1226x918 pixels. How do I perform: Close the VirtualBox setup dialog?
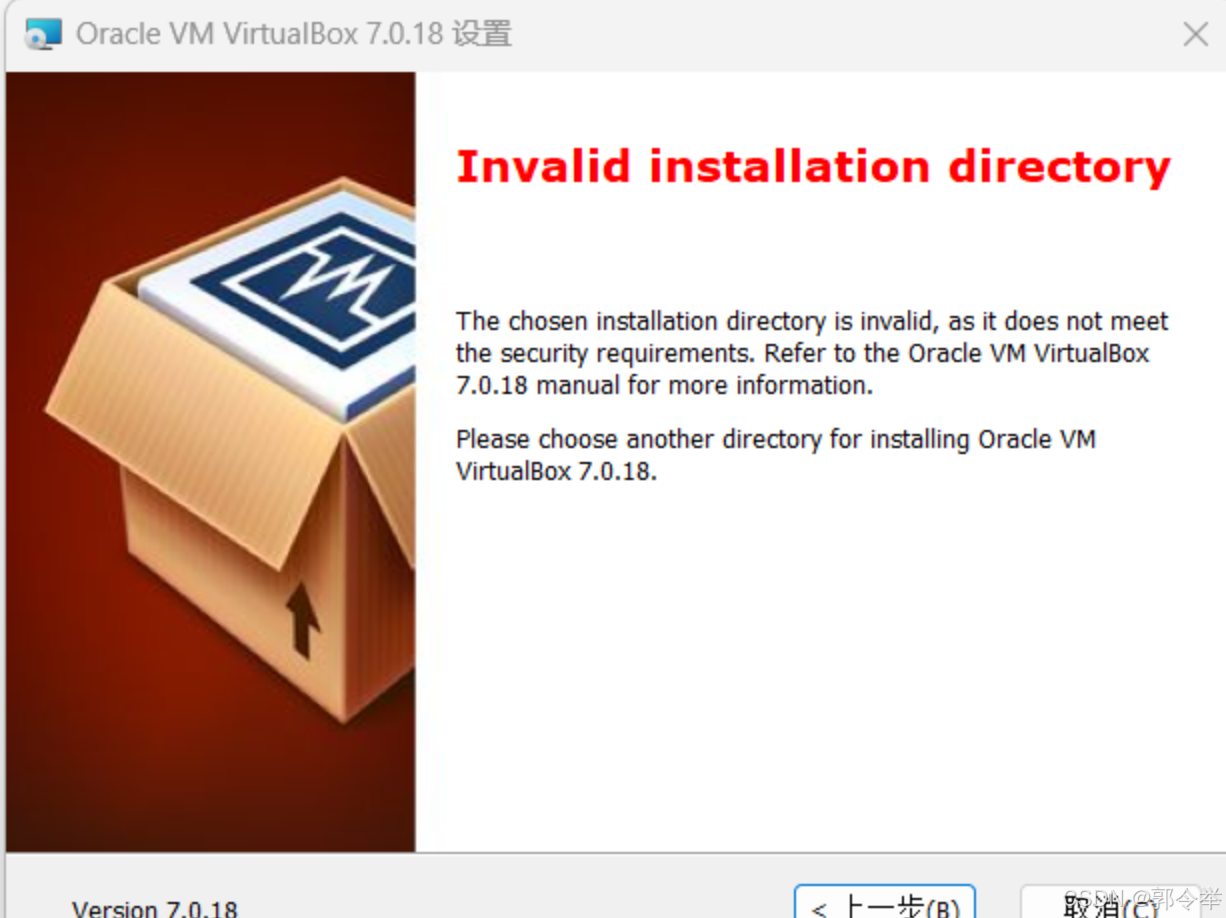point(1195,34)
